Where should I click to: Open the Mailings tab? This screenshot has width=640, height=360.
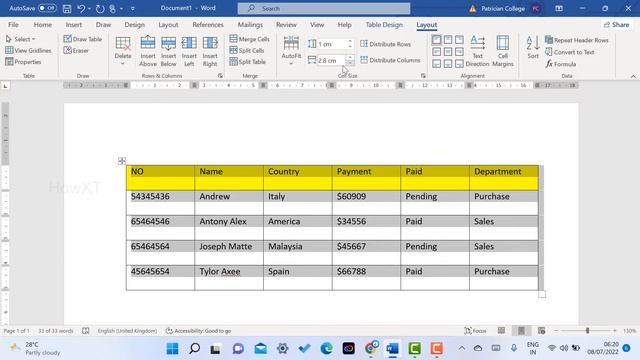250,25
